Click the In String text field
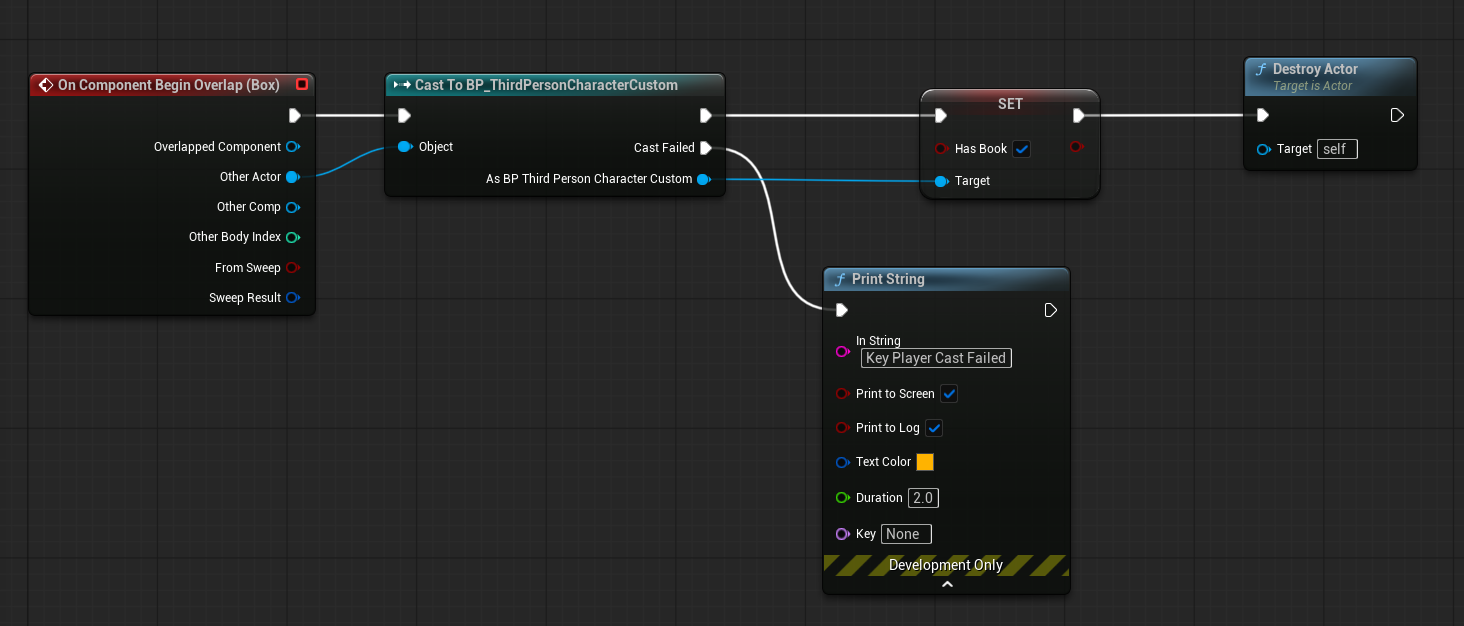Viewport: 1464px width, 626px height. pos(936,358)
